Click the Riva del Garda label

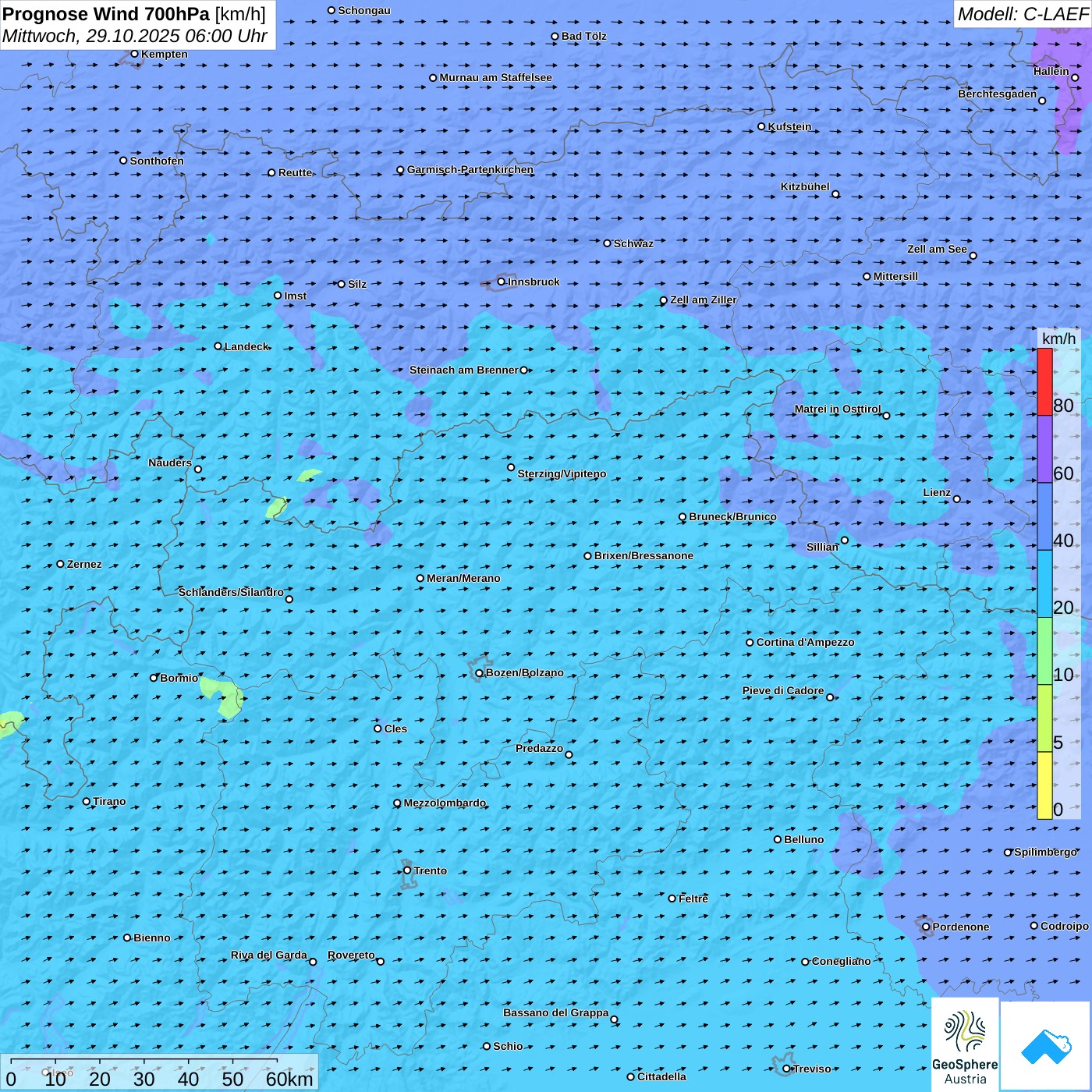tap(269, 955)
